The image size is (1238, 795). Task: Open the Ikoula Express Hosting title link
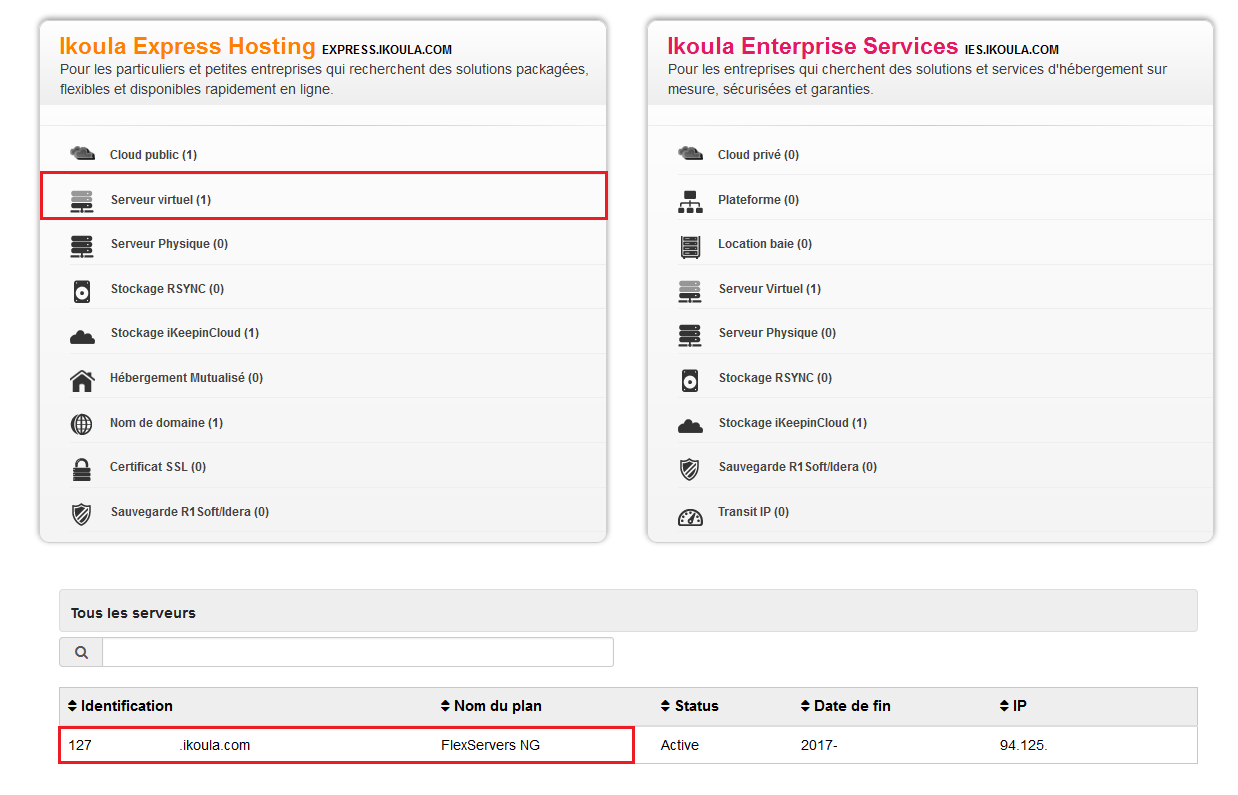tap(187, 46)
